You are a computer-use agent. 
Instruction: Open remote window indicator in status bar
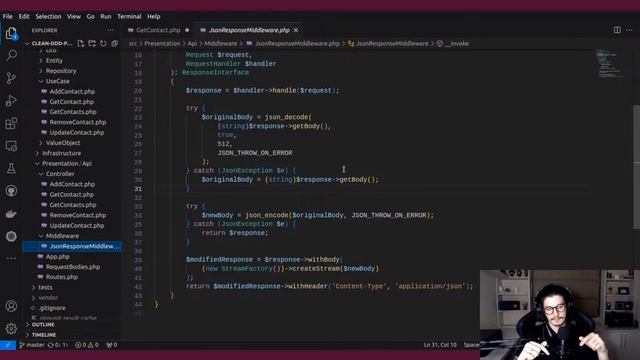pyautogui.click(x=8, y=345)
